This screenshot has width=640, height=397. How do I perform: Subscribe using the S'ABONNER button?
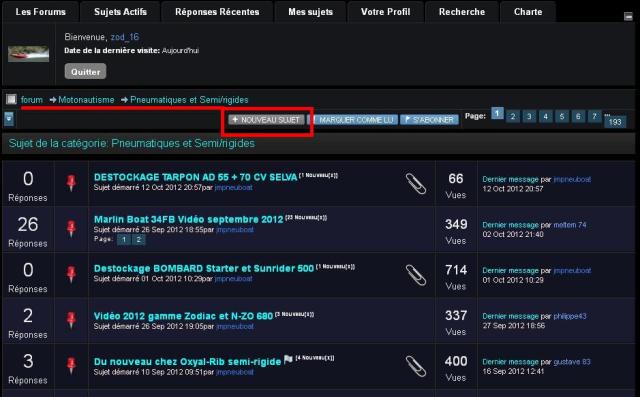[x=429, y=120]
